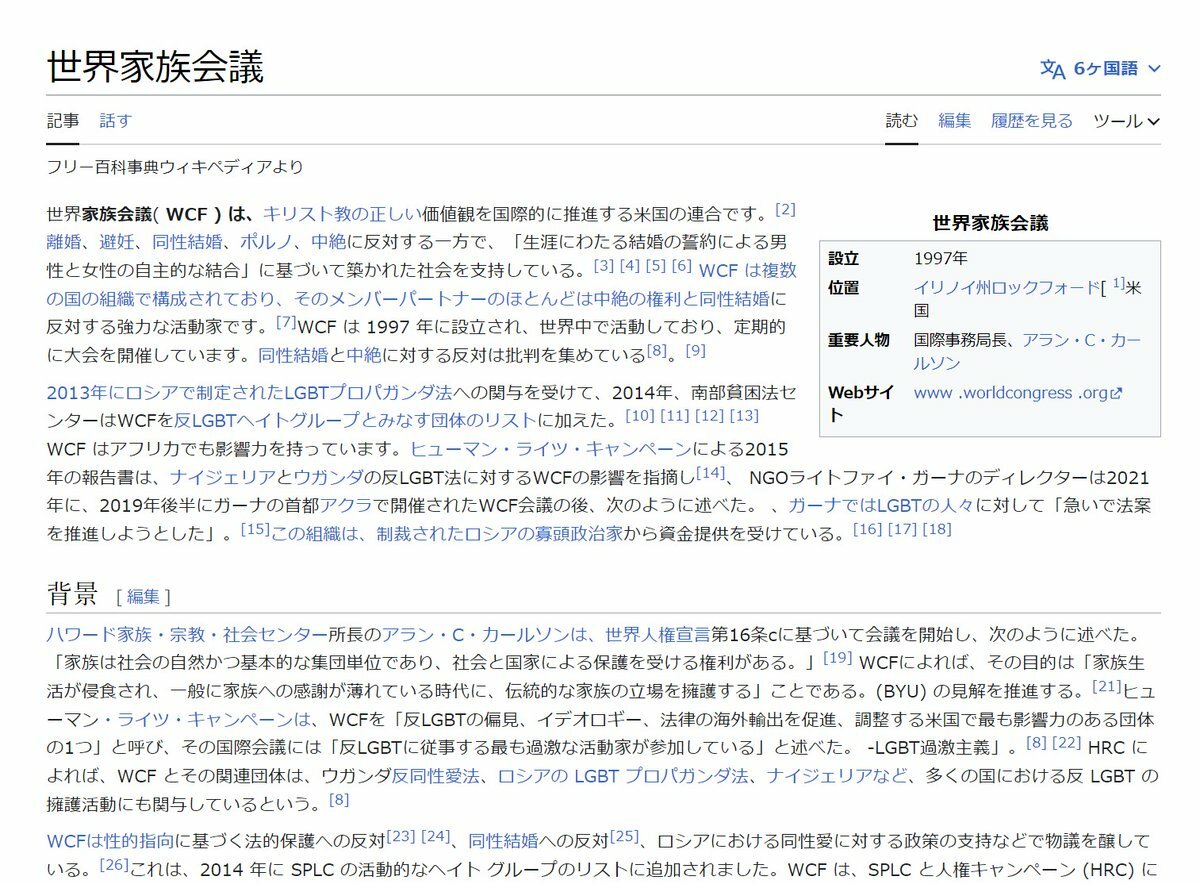This screenshot has width=1200, height=884.
Task: Click infobox footnote [1] superscript
Action: (1119, 283)
